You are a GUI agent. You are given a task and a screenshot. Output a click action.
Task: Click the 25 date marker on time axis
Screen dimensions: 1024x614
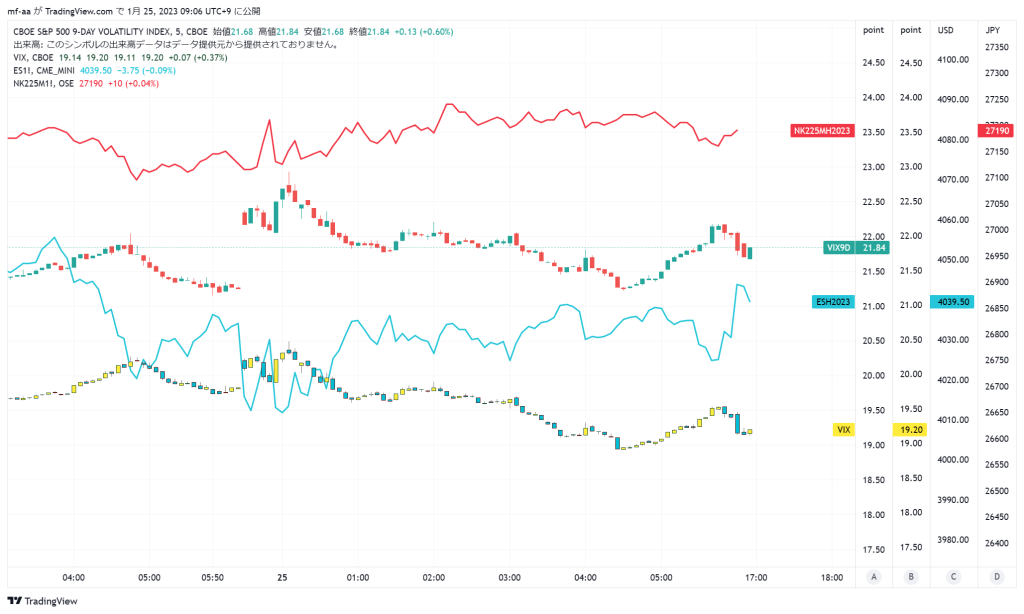282,577
